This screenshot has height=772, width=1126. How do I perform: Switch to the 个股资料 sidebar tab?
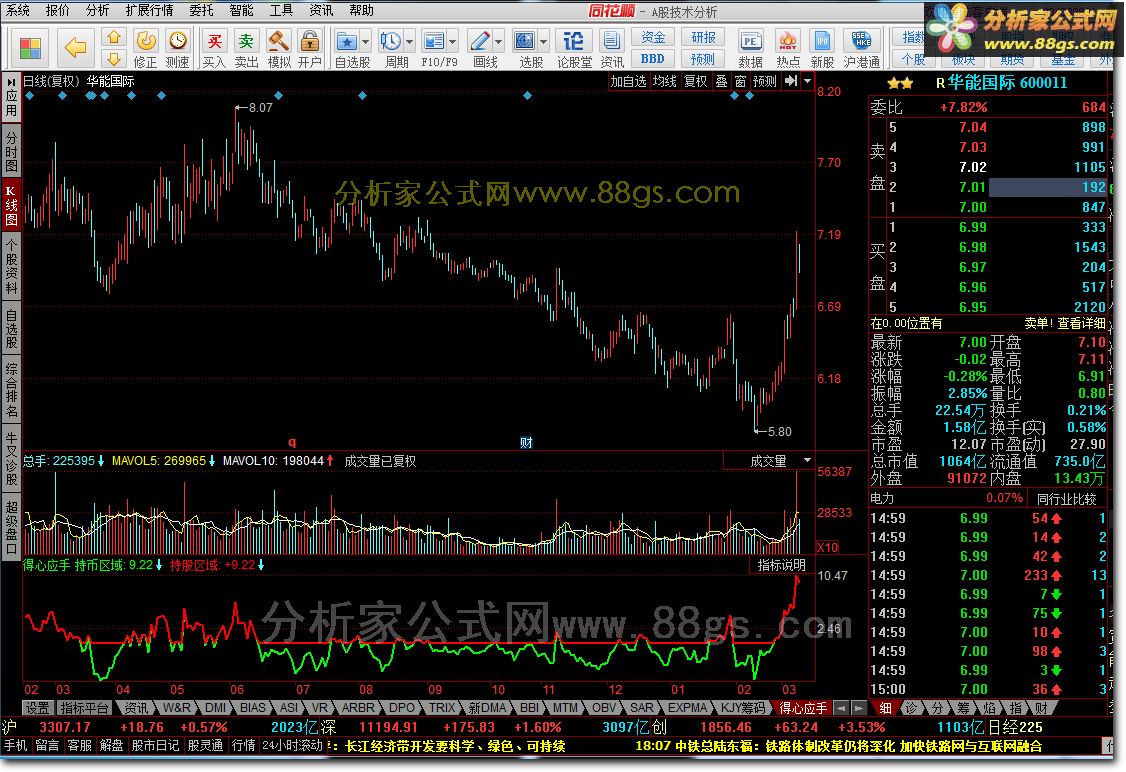click(11, 267)
